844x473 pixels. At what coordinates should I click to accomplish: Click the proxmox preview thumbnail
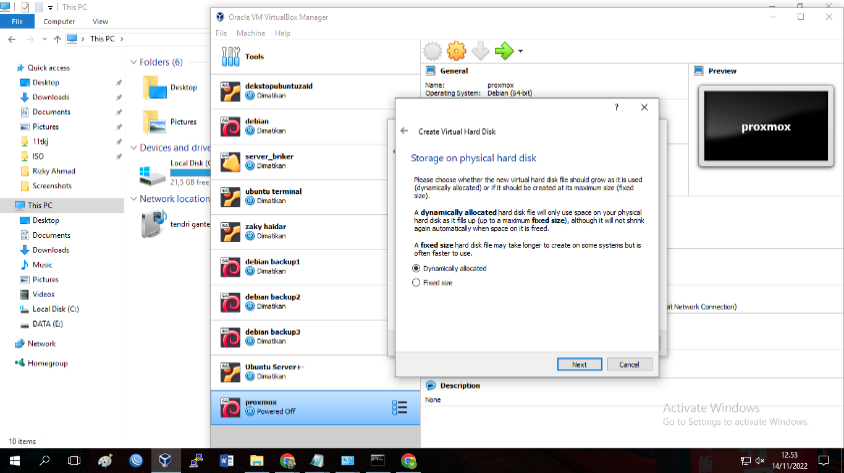[766, 126]
